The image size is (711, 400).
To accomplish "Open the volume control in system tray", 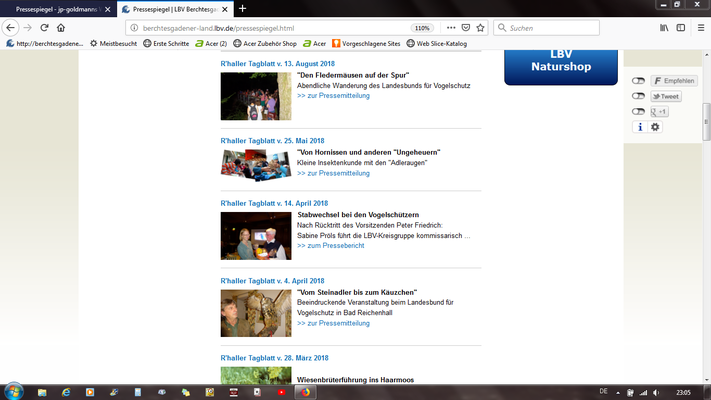I will pyautogui.click(x=656, y=393).
